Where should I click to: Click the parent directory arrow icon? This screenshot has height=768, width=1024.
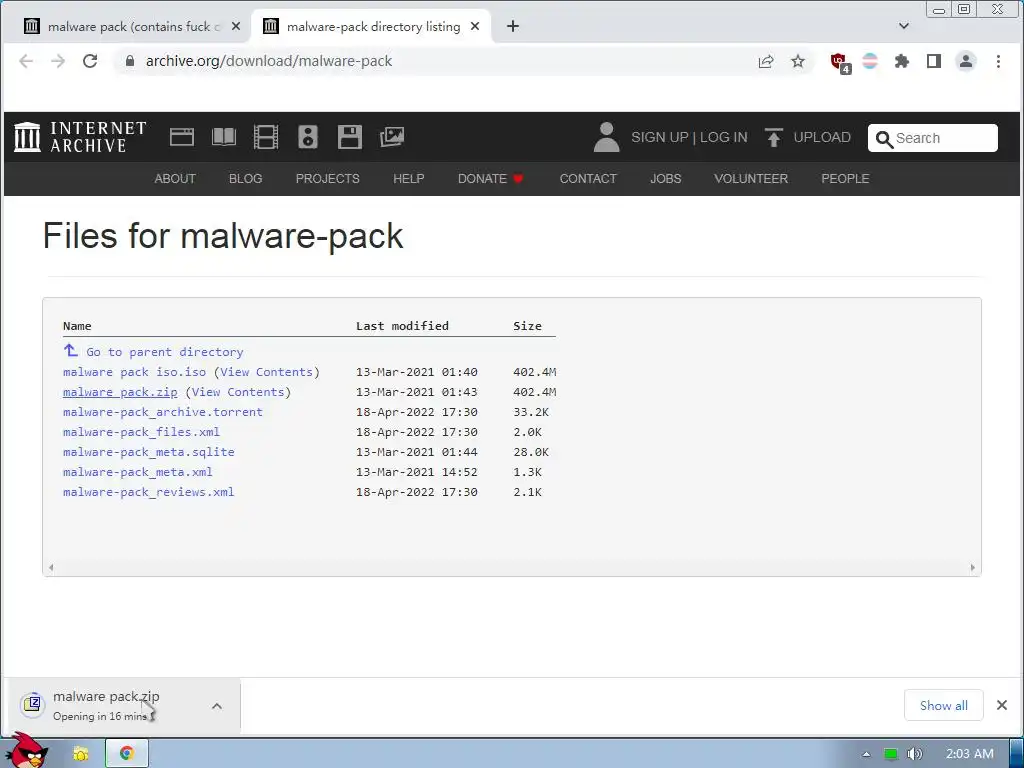(71, 350)
